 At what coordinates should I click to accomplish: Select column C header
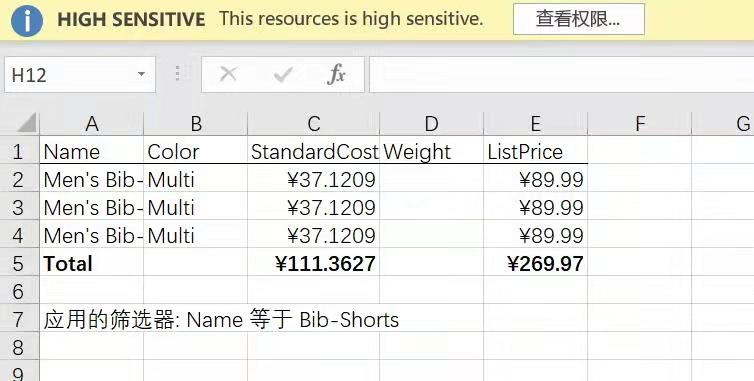click(x=314, y=124)
